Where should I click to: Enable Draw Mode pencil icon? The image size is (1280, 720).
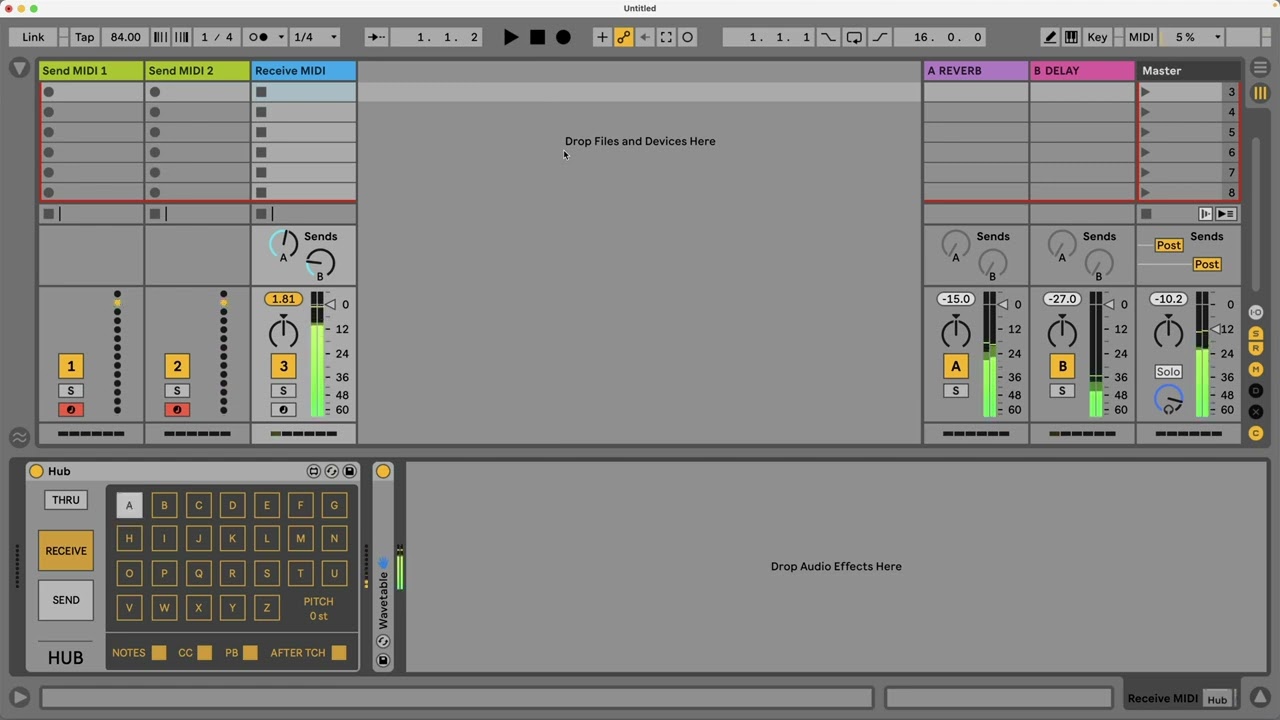1050,37
